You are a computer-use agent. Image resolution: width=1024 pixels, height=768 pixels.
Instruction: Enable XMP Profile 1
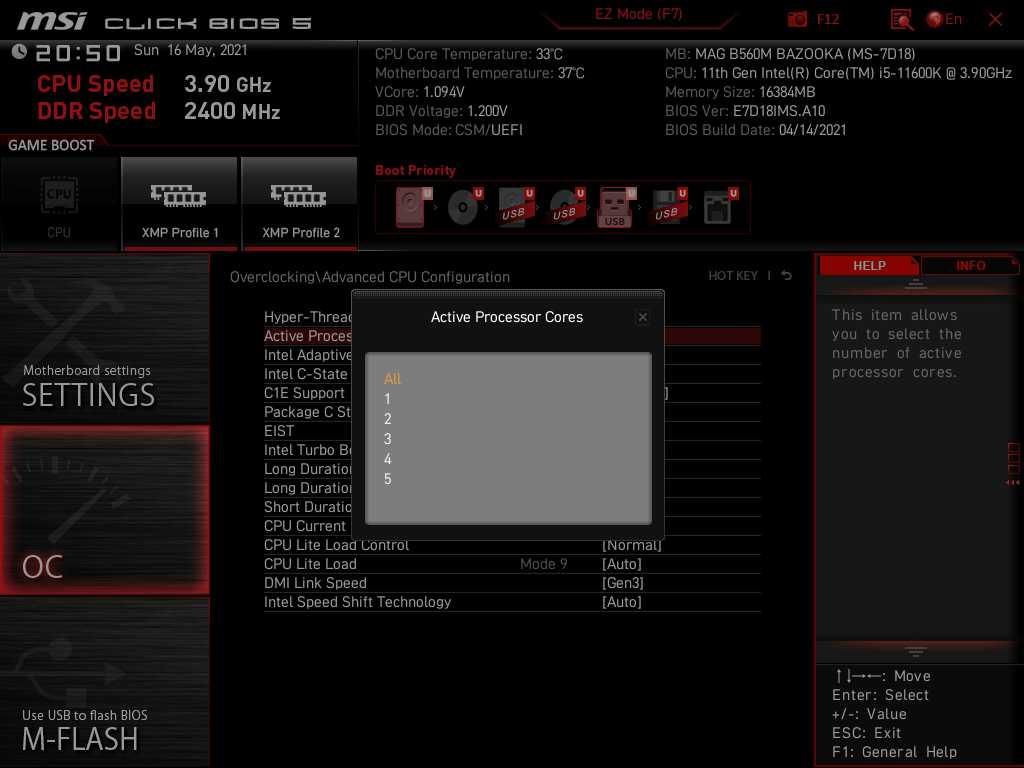click(180, 204)
